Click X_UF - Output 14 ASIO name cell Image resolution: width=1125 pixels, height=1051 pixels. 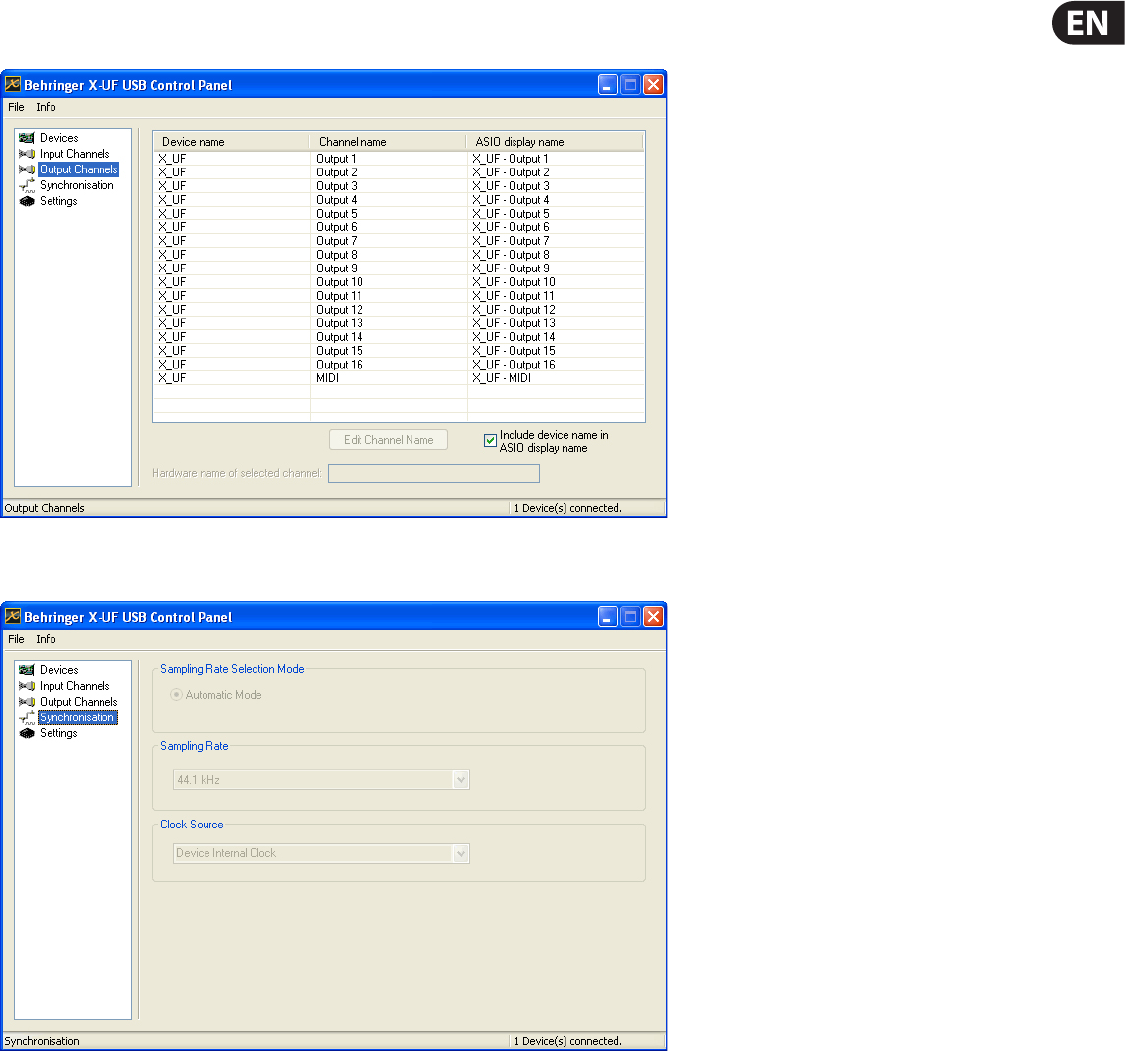click(x=514, y=337)
